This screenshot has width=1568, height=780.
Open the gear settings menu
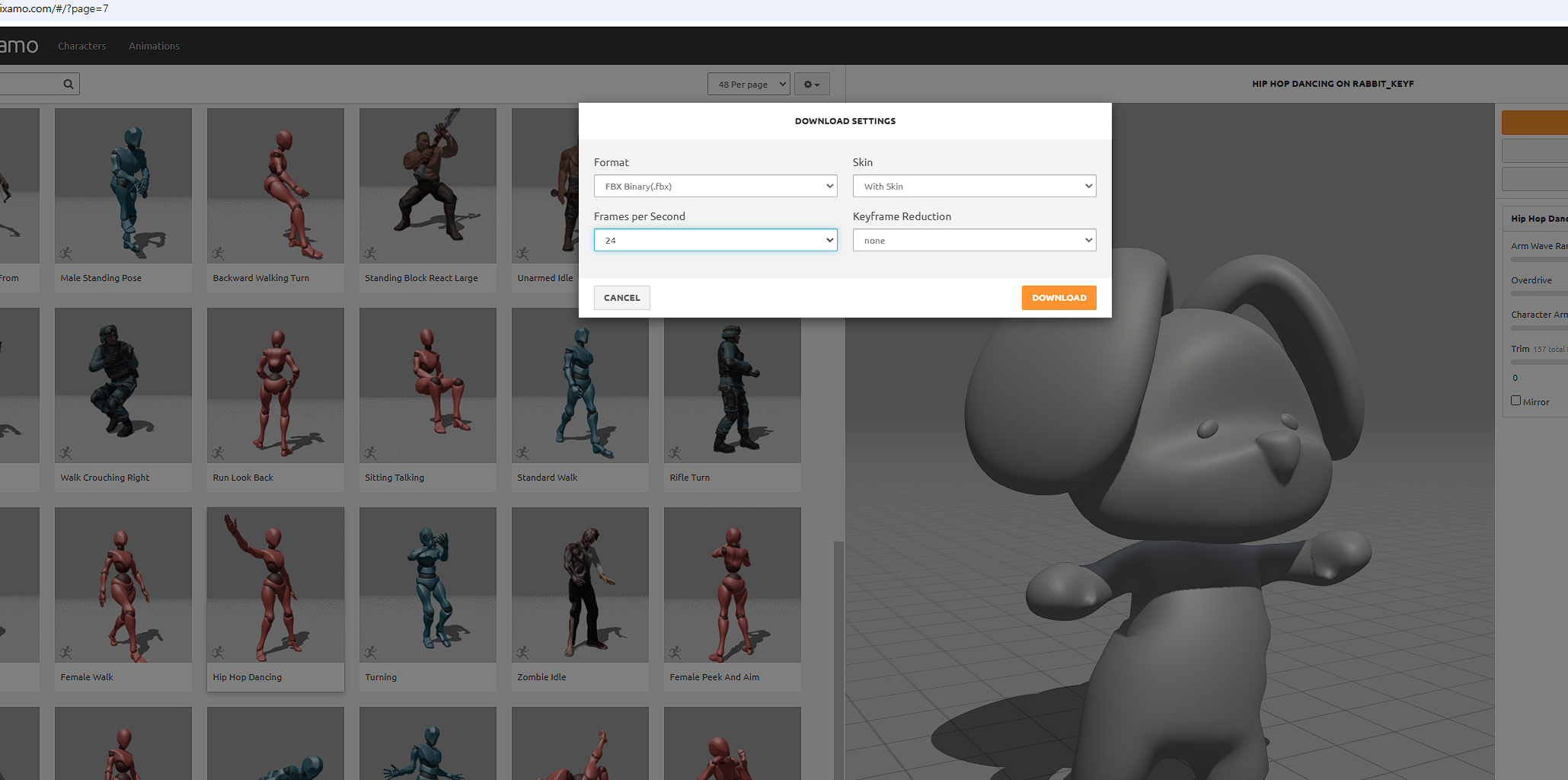coord(812,85)
